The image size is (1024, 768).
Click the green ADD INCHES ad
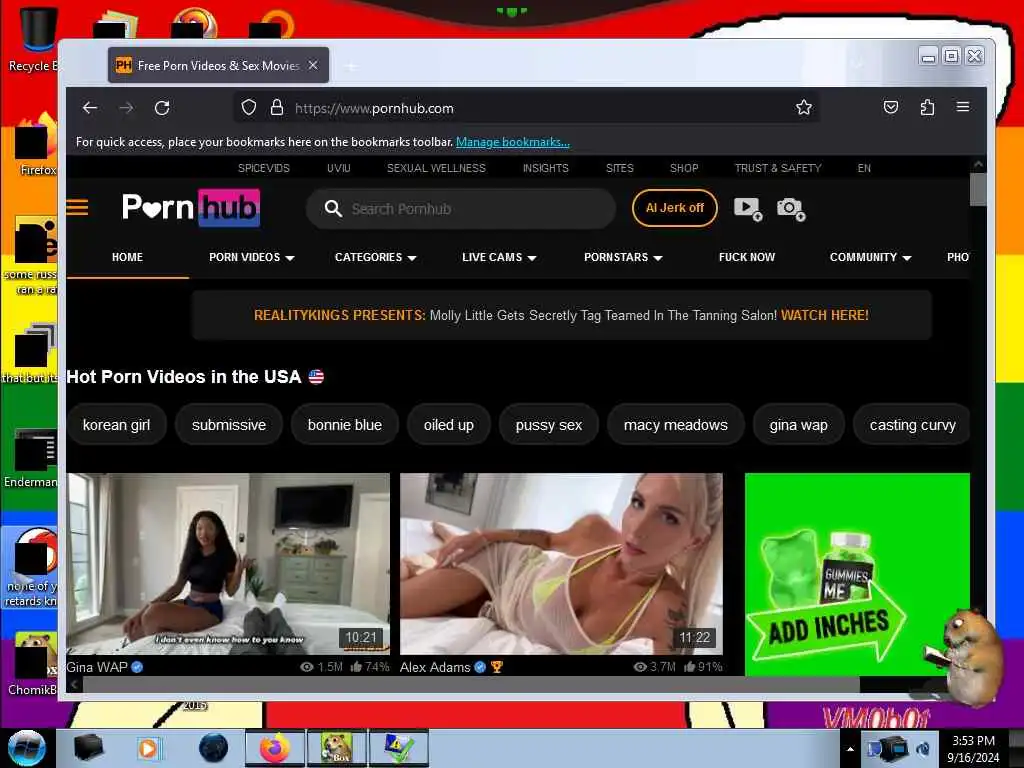click(x=857, y=575)
